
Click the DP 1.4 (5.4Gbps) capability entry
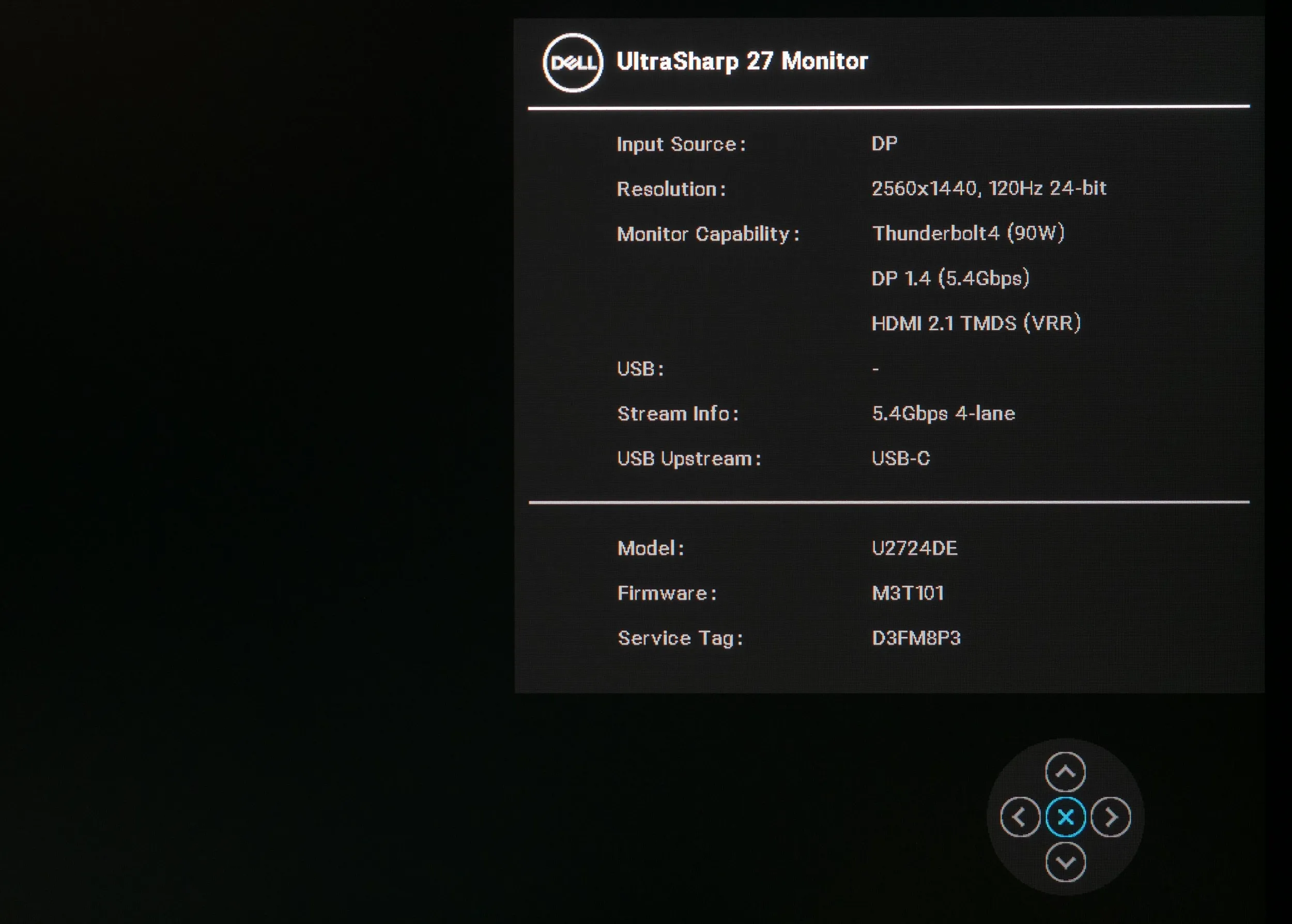[x=950, y=278]
